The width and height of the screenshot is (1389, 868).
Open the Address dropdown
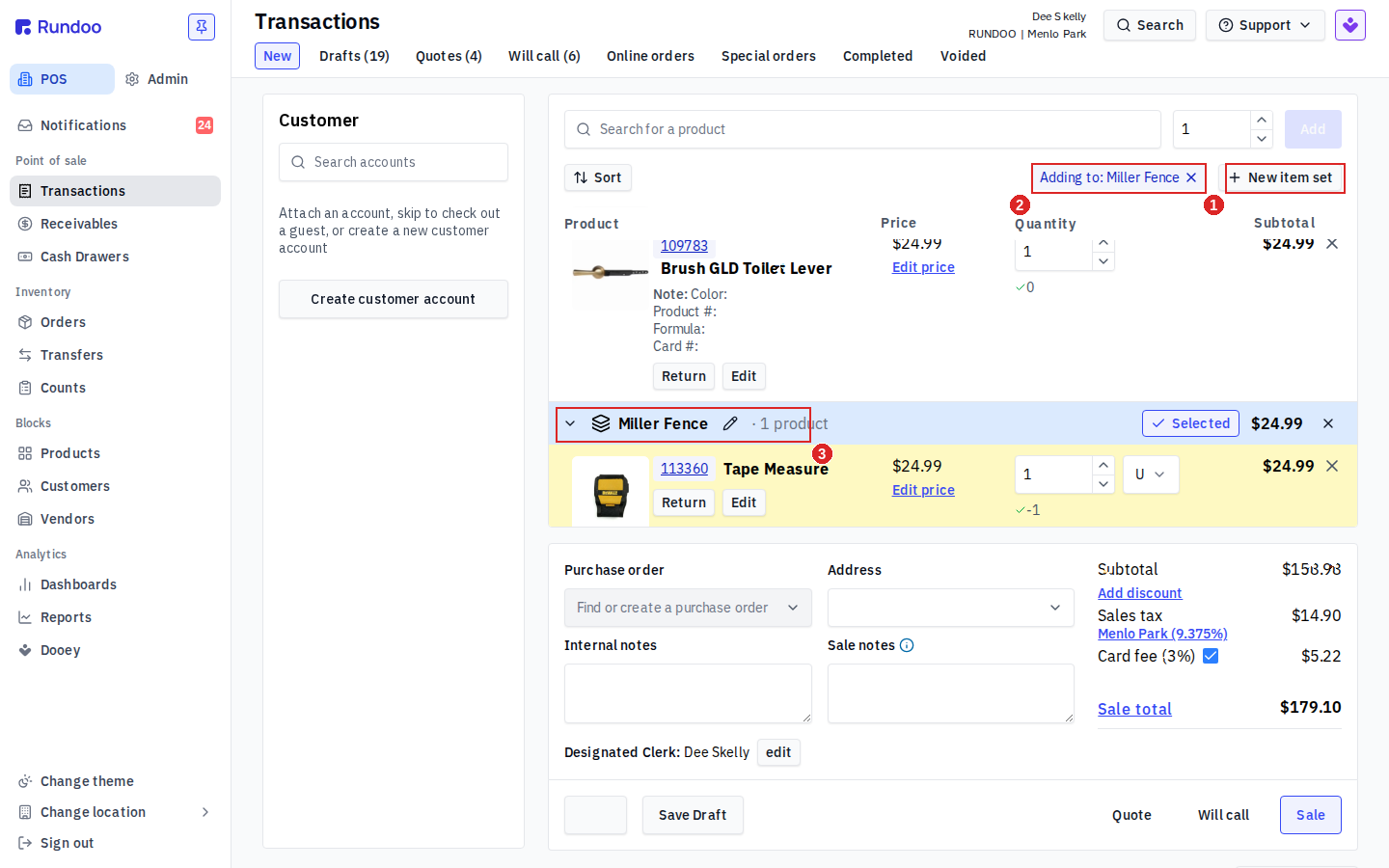(x=951, y=608)
